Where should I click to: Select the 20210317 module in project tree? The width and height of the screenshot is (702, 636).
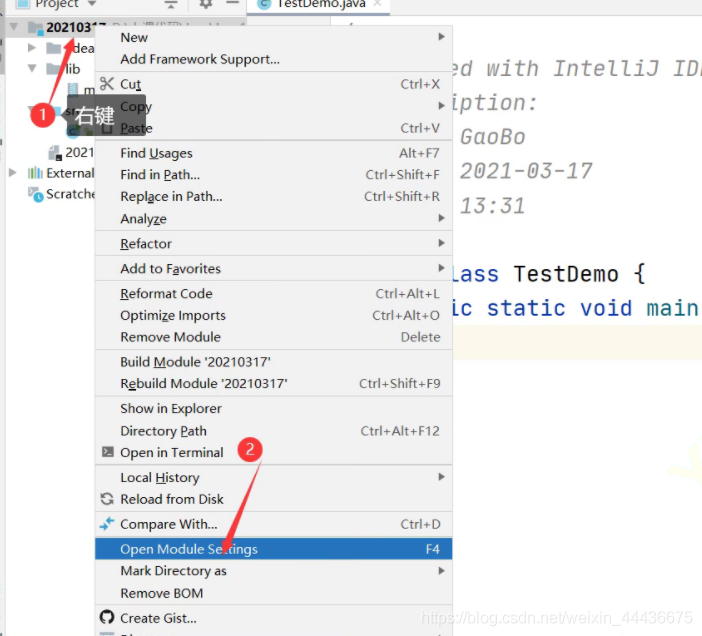tap(71, 27)
